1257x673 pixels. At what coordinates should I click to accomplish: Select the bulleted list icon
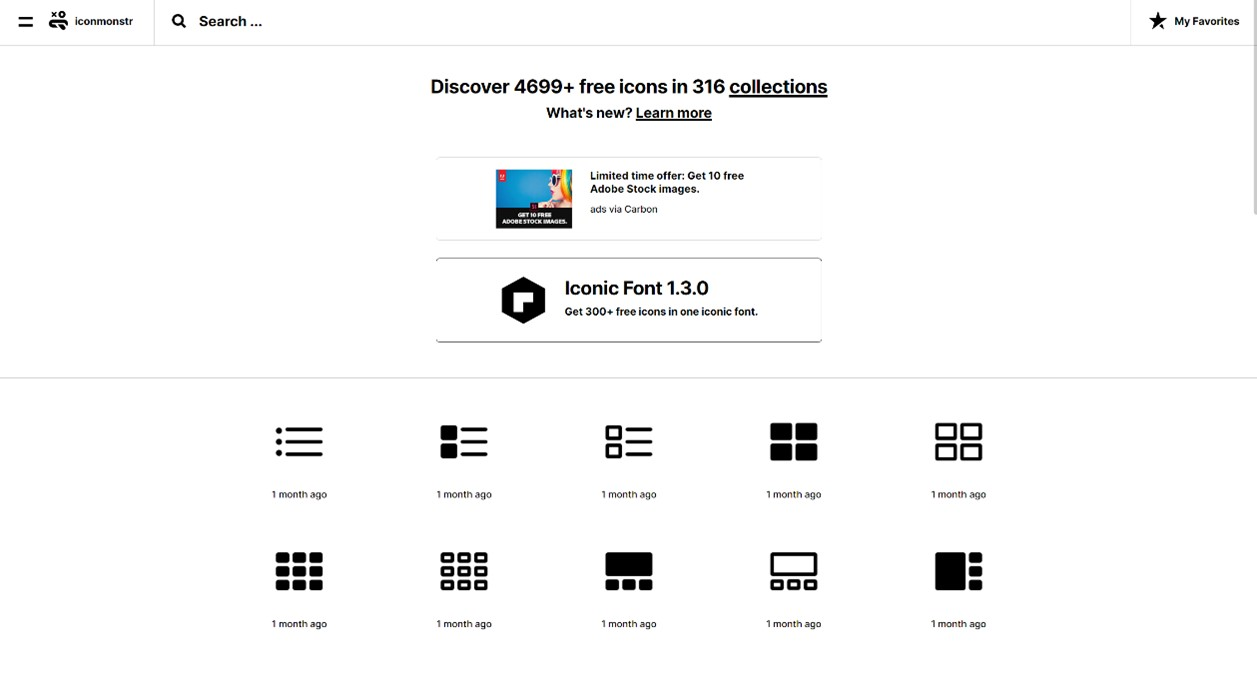299,441
